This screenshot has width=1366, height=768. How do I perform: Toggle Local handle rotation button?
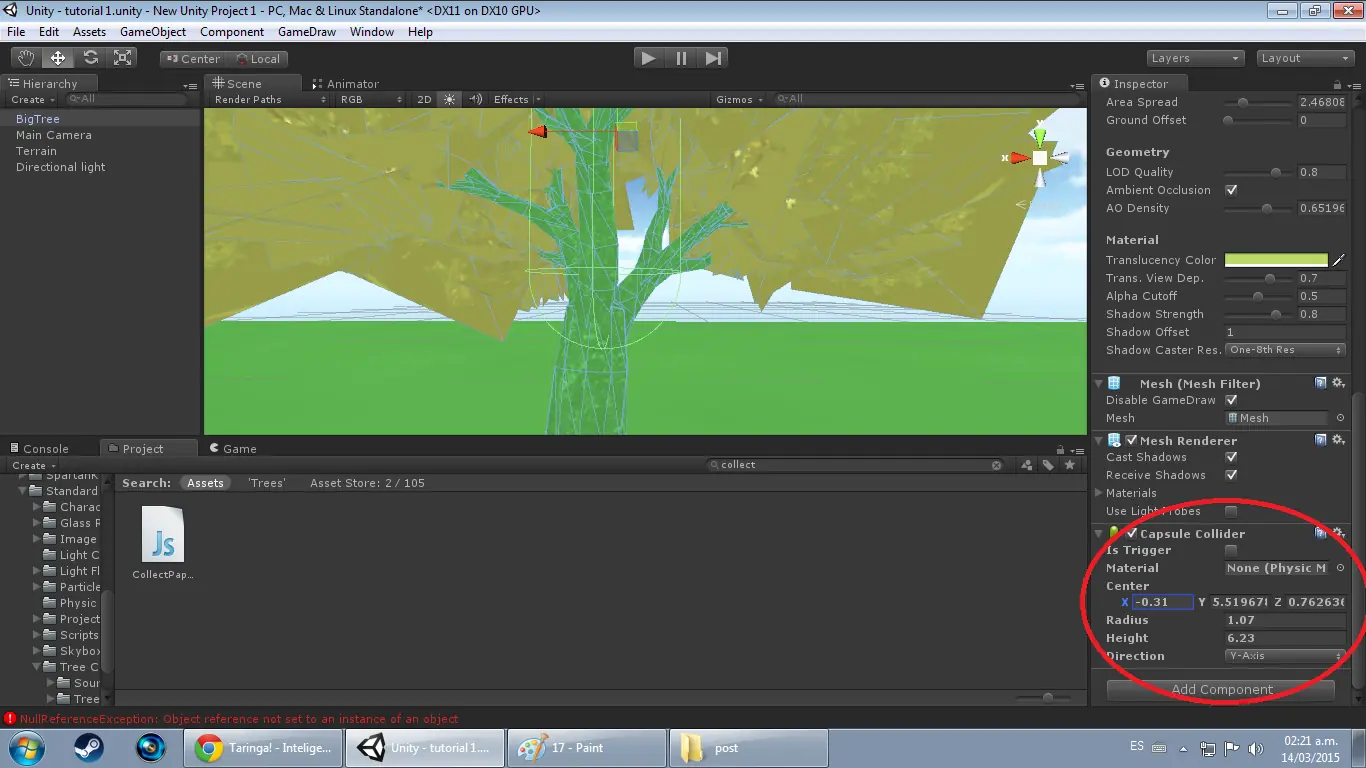pos(257,59)
